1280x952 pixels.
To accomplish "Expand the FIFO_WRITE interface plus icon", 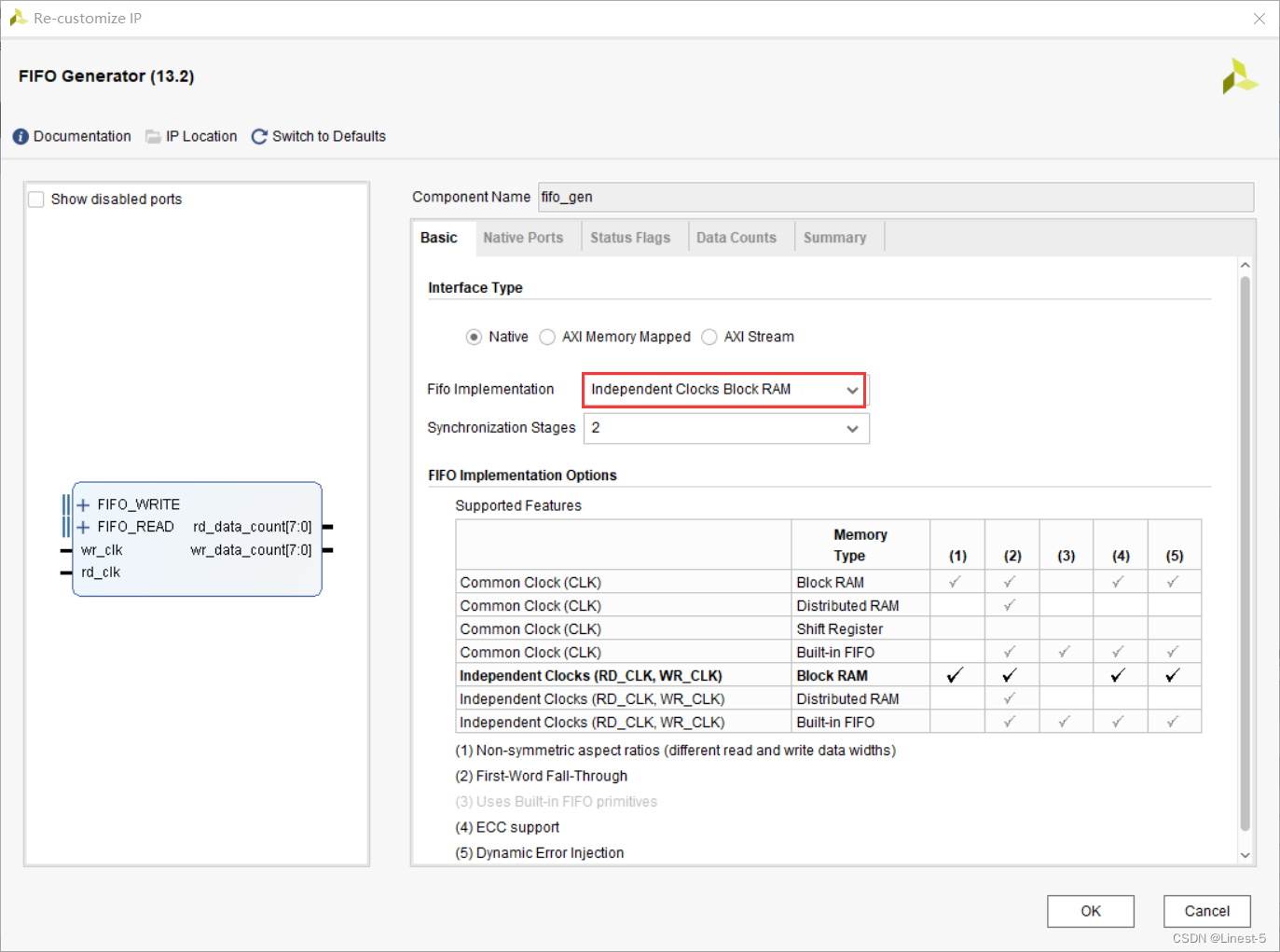I will click(x=83, y=505).
